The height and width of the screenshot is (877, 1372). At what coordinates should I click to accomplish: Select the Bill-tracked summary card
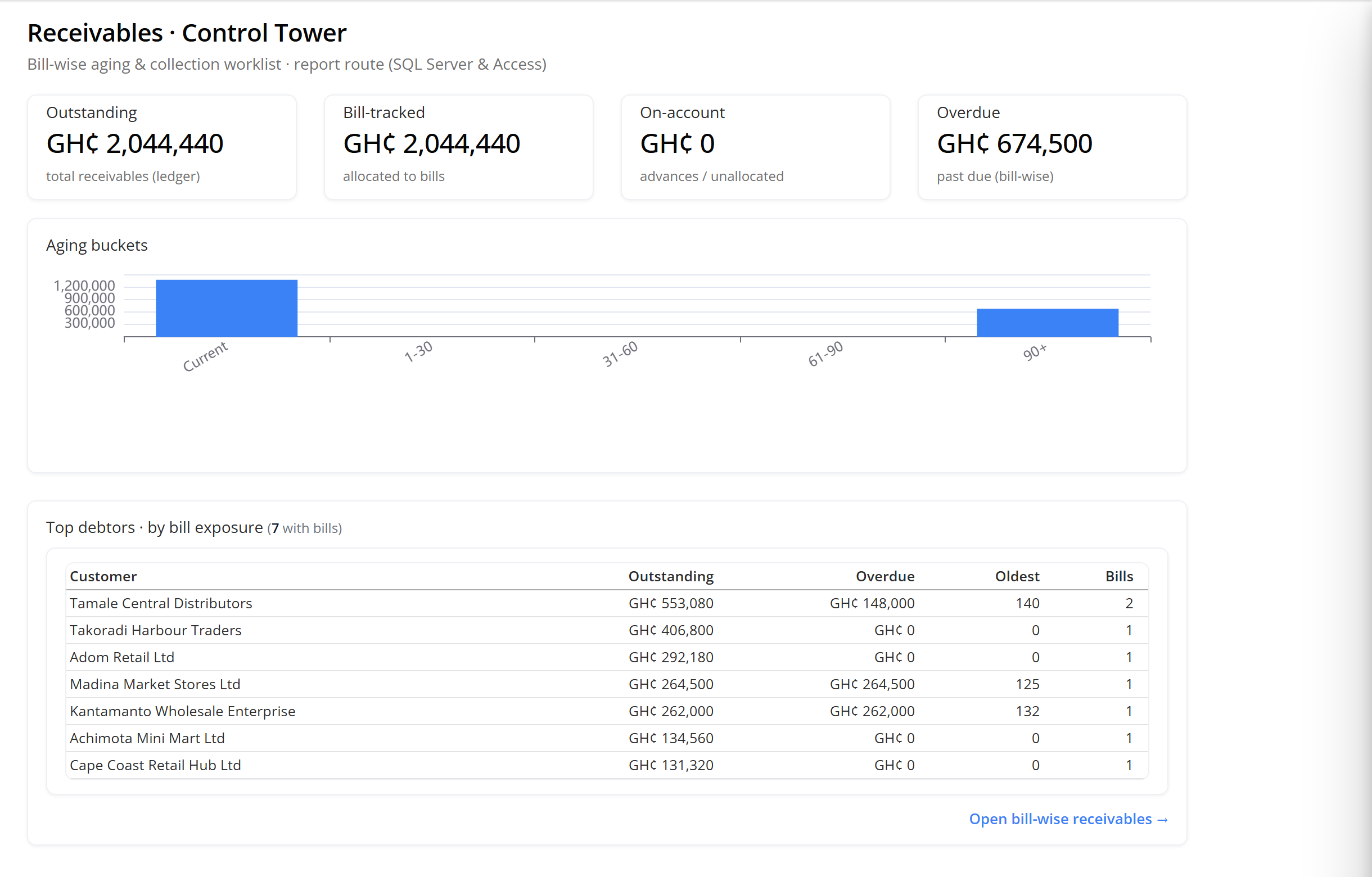(459, 147)
